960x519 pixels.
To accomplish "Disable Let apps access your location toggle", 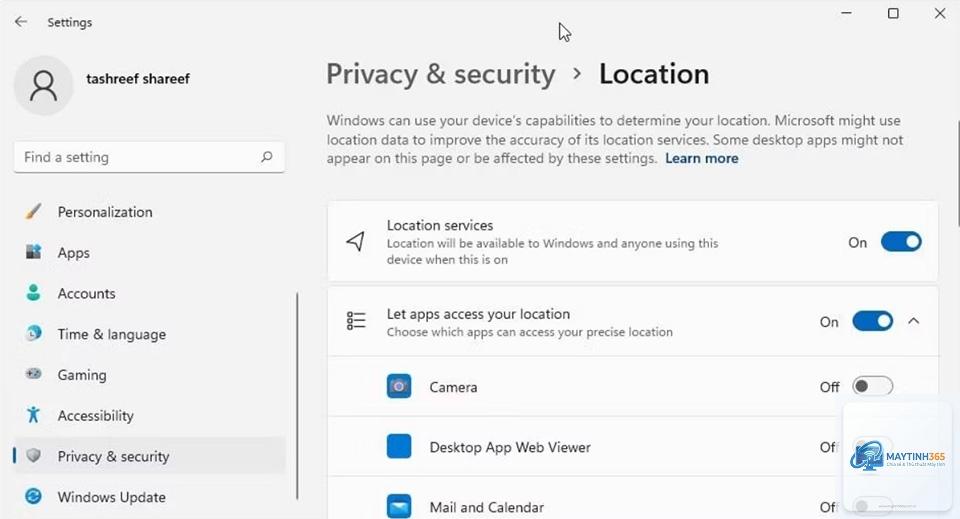I will coord(872,321).
